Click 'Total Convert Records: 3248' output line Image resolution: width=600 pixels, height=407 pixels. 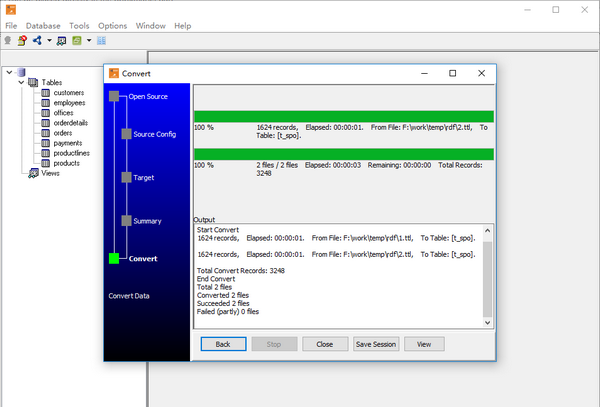(241, 270)
